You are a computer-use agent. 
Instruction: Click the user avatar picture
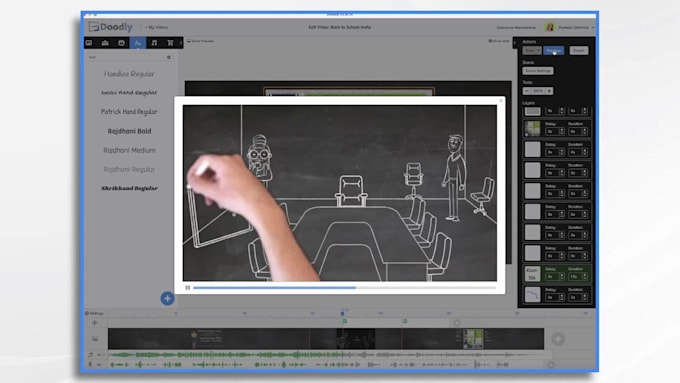(x=549, y=27)
